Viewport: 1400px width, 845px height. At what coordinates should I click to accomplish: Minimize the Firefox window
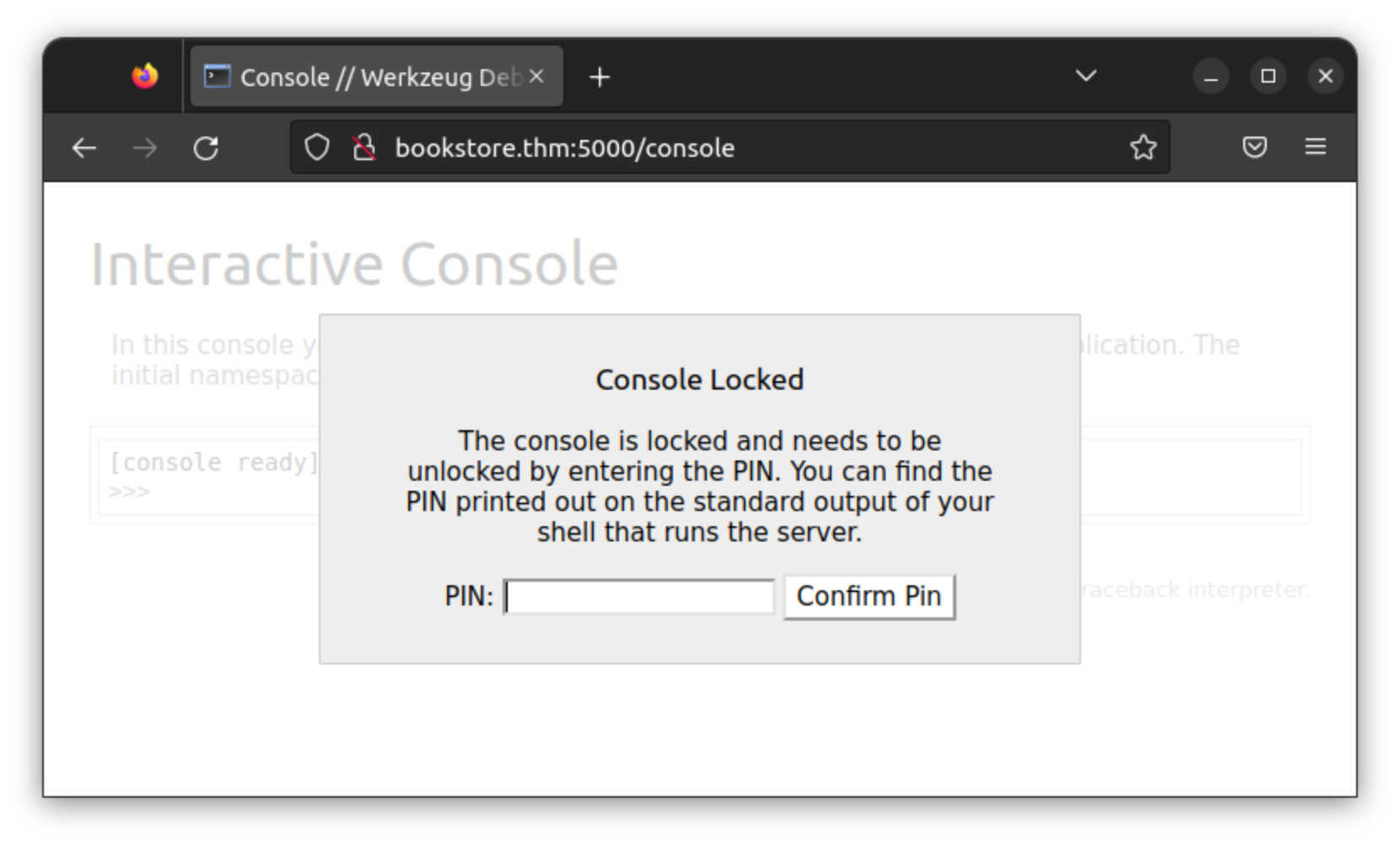[1211, 78]
